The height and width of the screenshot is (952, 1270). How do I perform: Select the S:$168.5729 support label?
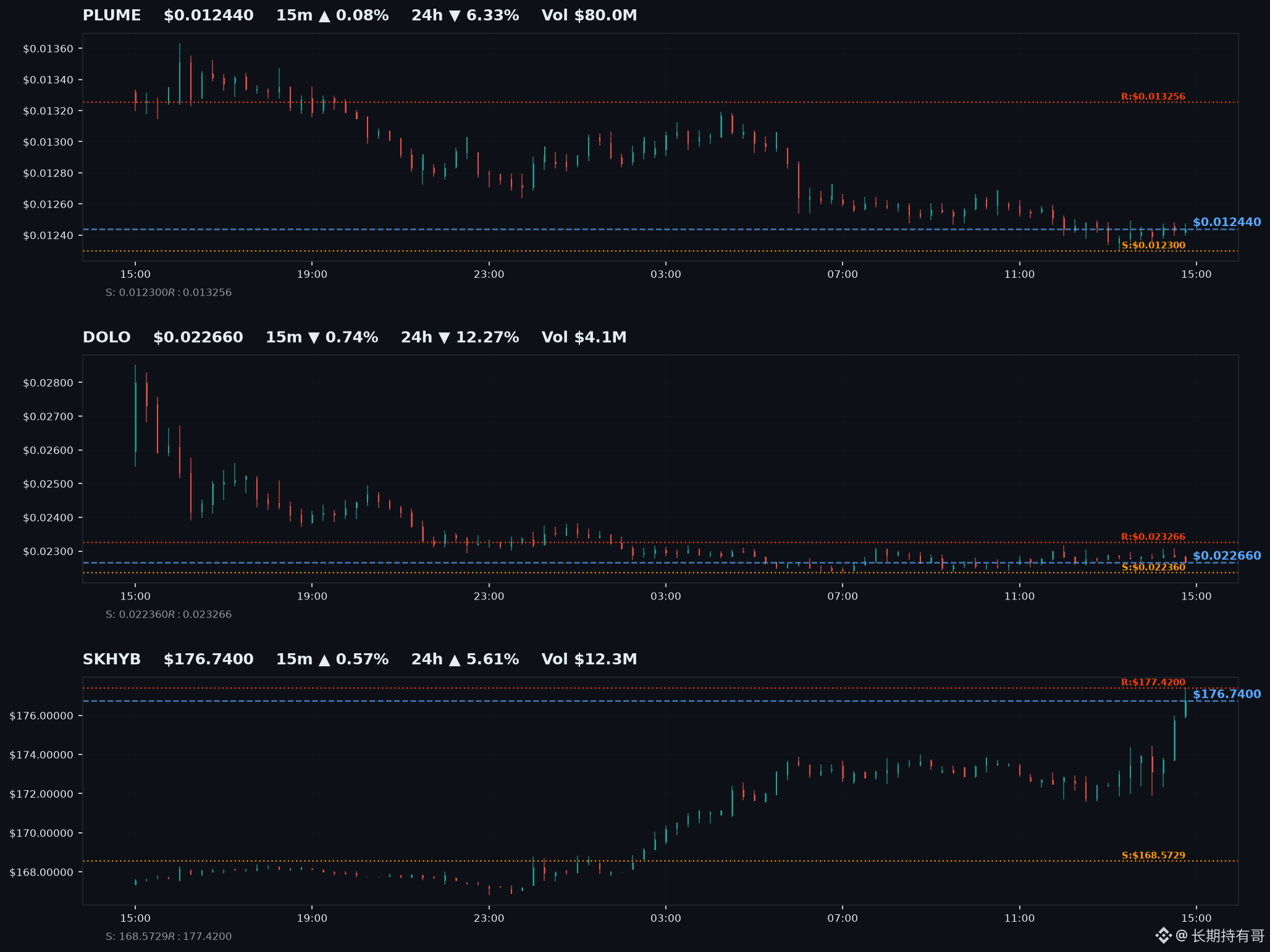(x=1153, y=855)
